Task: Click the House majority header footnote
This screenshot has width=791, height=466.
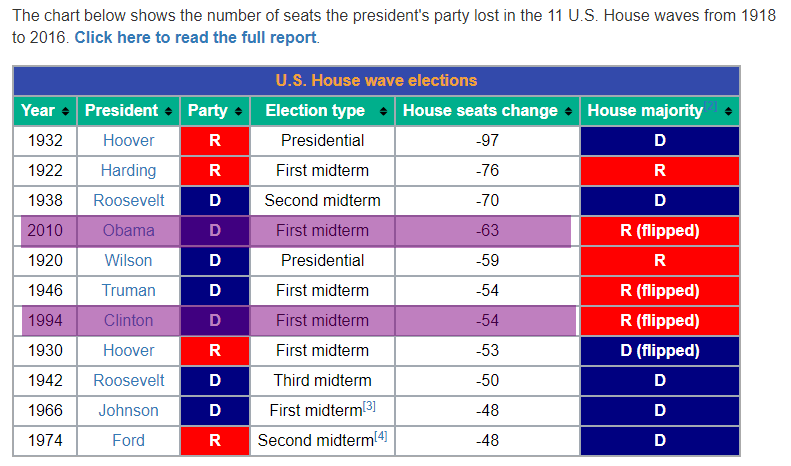Action: (710, 106)
